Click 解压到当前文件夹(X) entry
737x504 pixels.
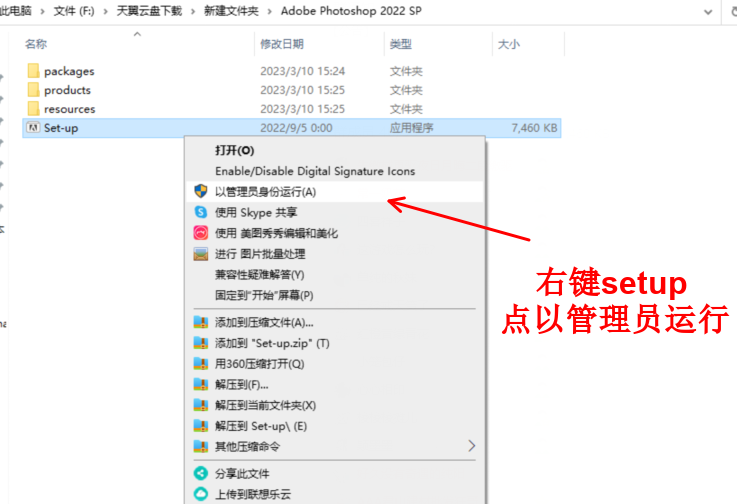(265, 405)
